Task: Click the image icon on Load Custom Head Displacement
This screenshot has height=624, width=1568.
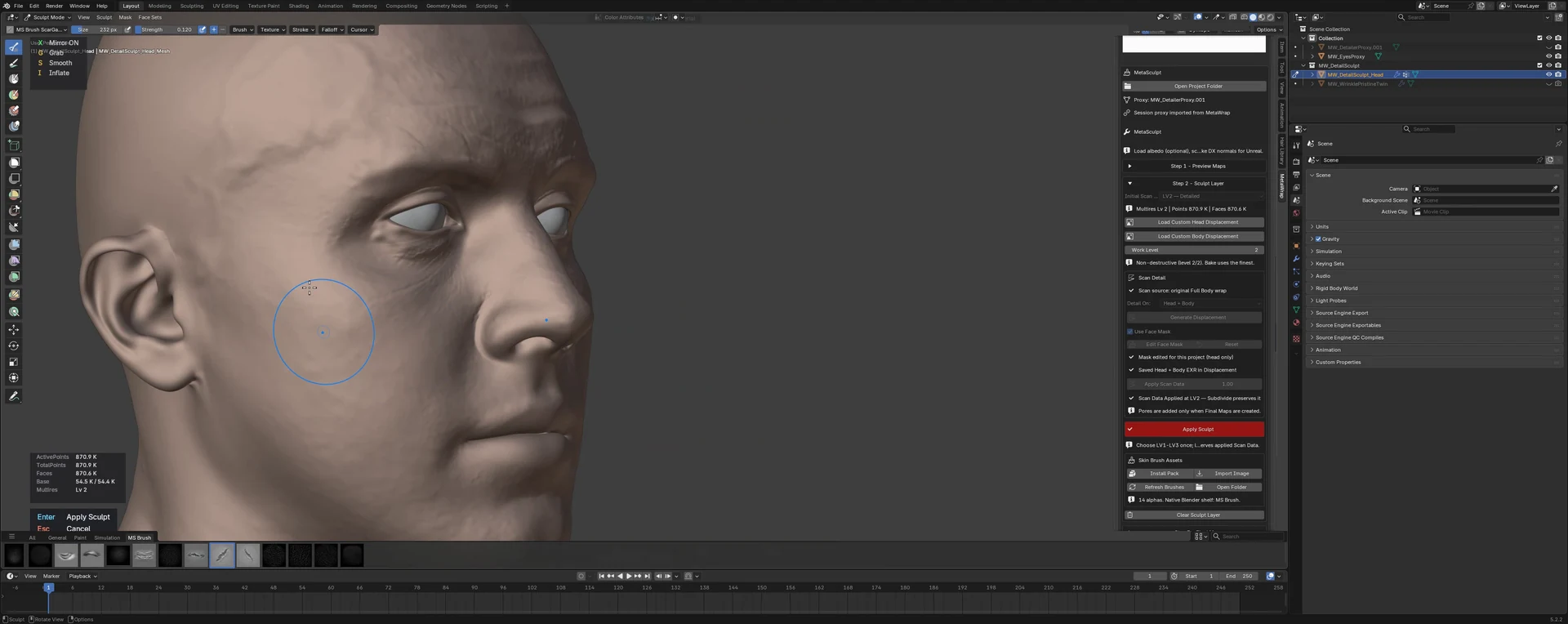Action: coord(1130,222)
